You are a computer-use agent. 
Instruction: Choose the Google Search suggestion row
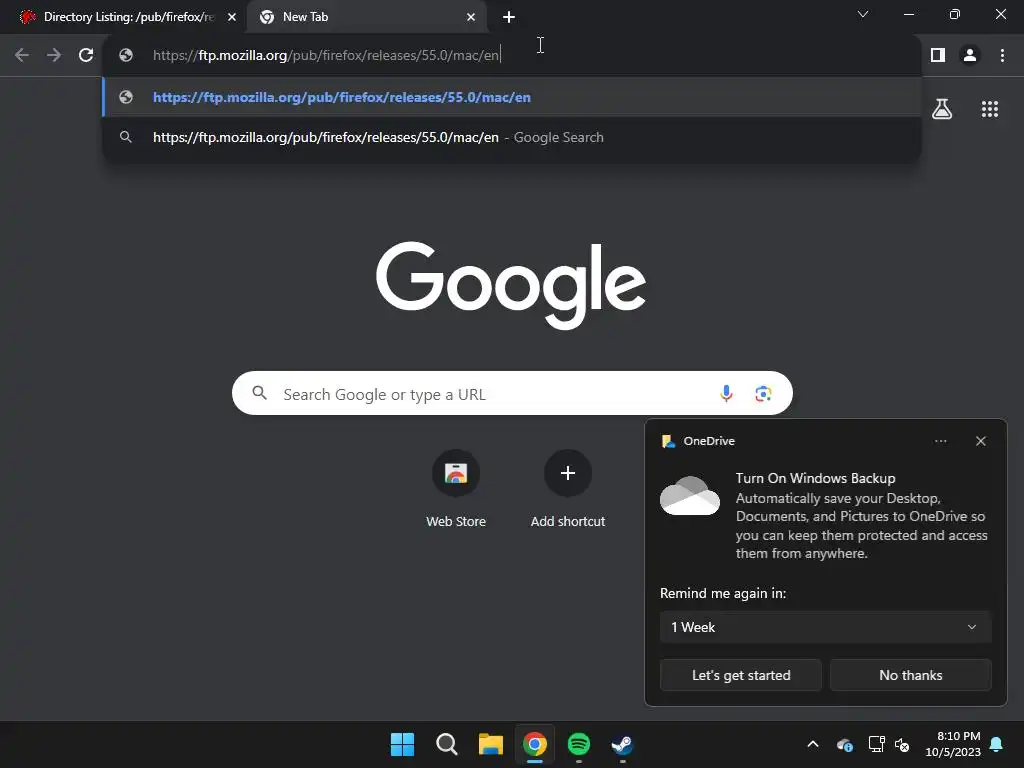(512, 137)
